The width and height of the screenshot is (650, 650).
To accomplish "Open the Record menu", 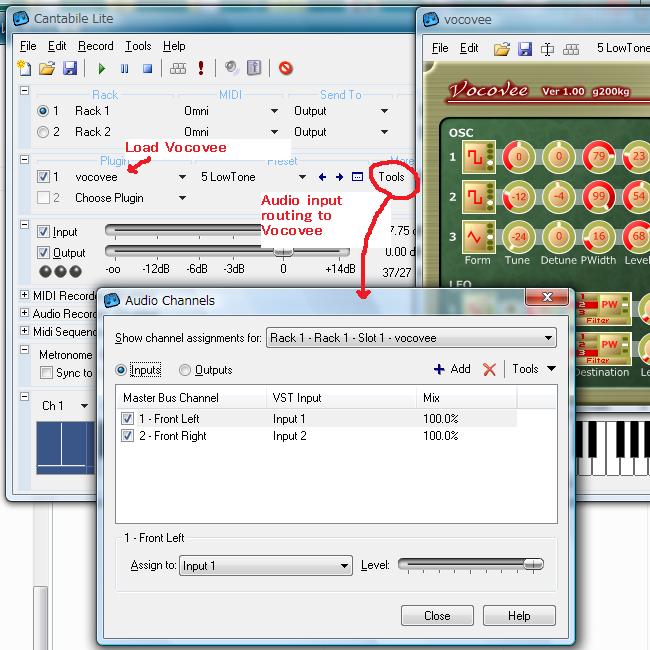I will (95, 46).
